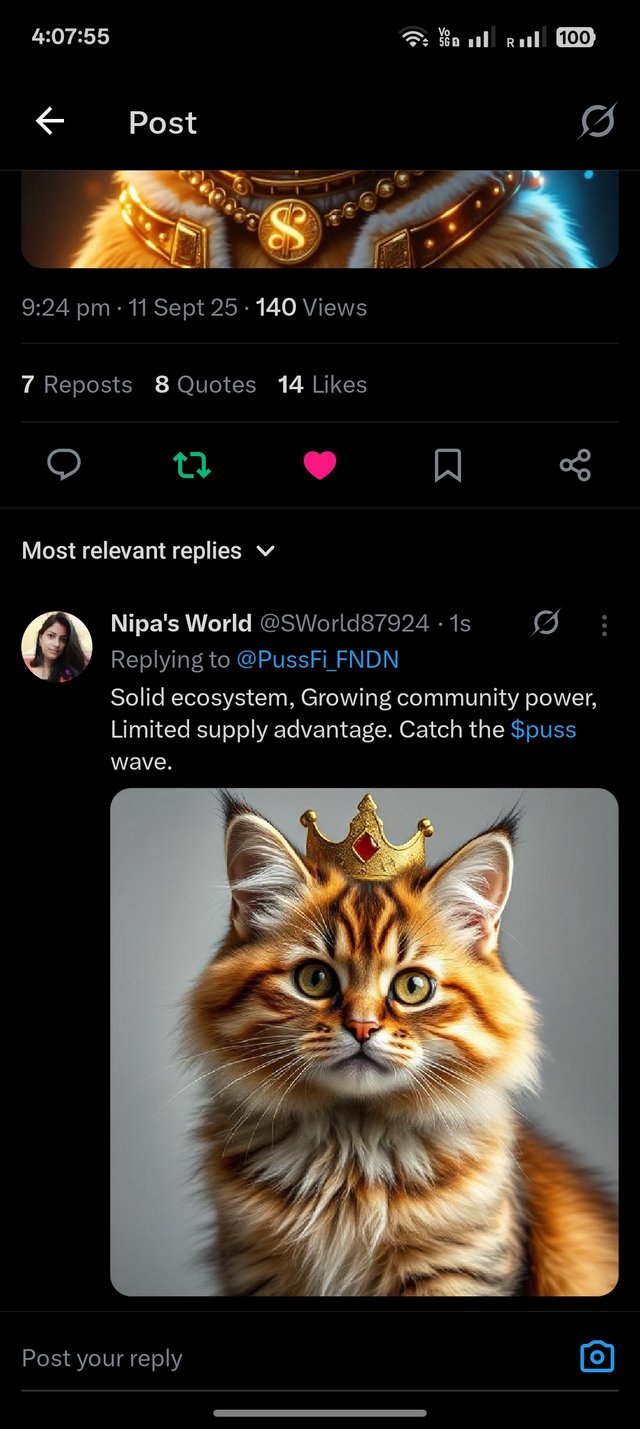
Task: View the 14 Likes list
Action: click(322, 385)
